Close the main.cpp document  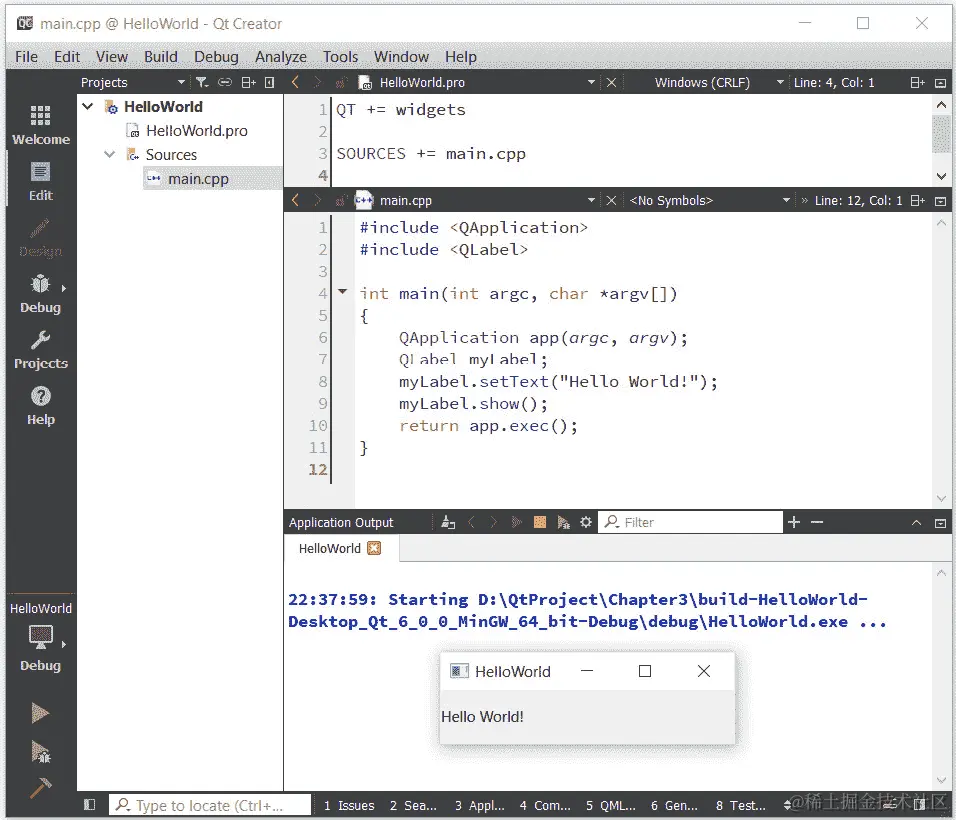[612, 201]
